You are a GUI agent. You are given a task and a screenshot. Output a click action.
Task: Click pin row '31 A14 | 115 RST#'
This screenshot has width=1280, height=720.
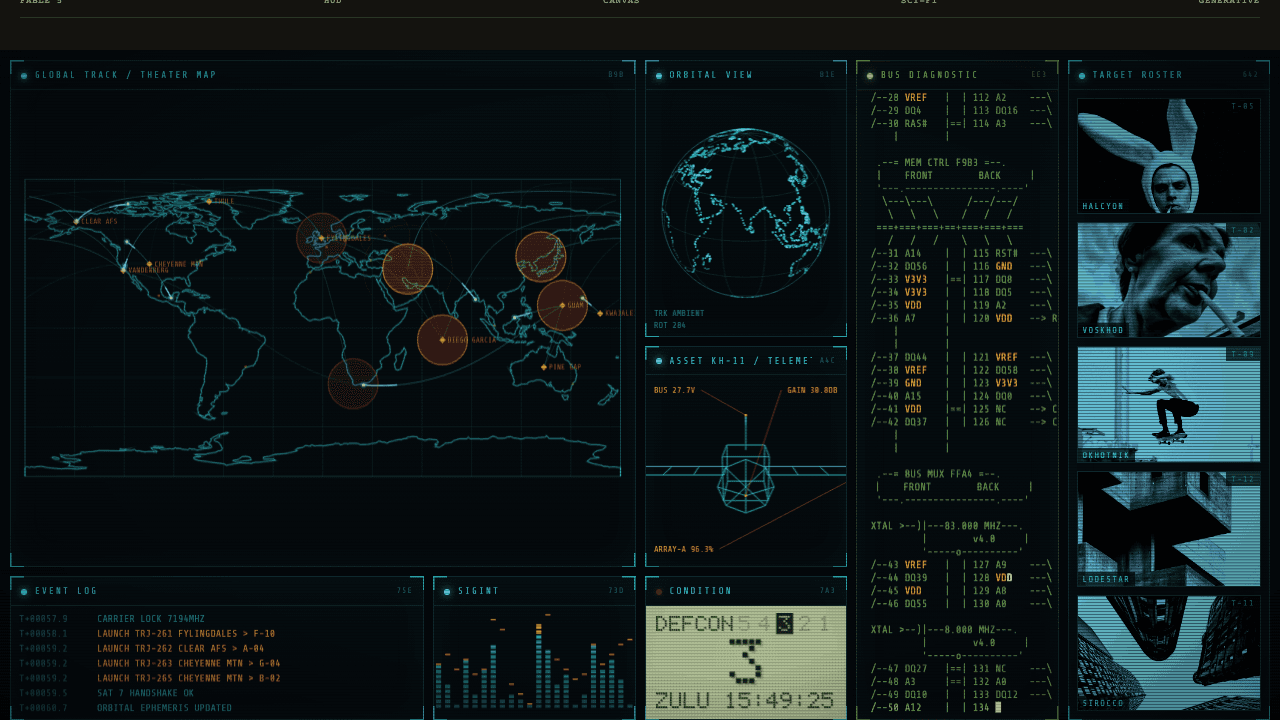tap(961, 254)
